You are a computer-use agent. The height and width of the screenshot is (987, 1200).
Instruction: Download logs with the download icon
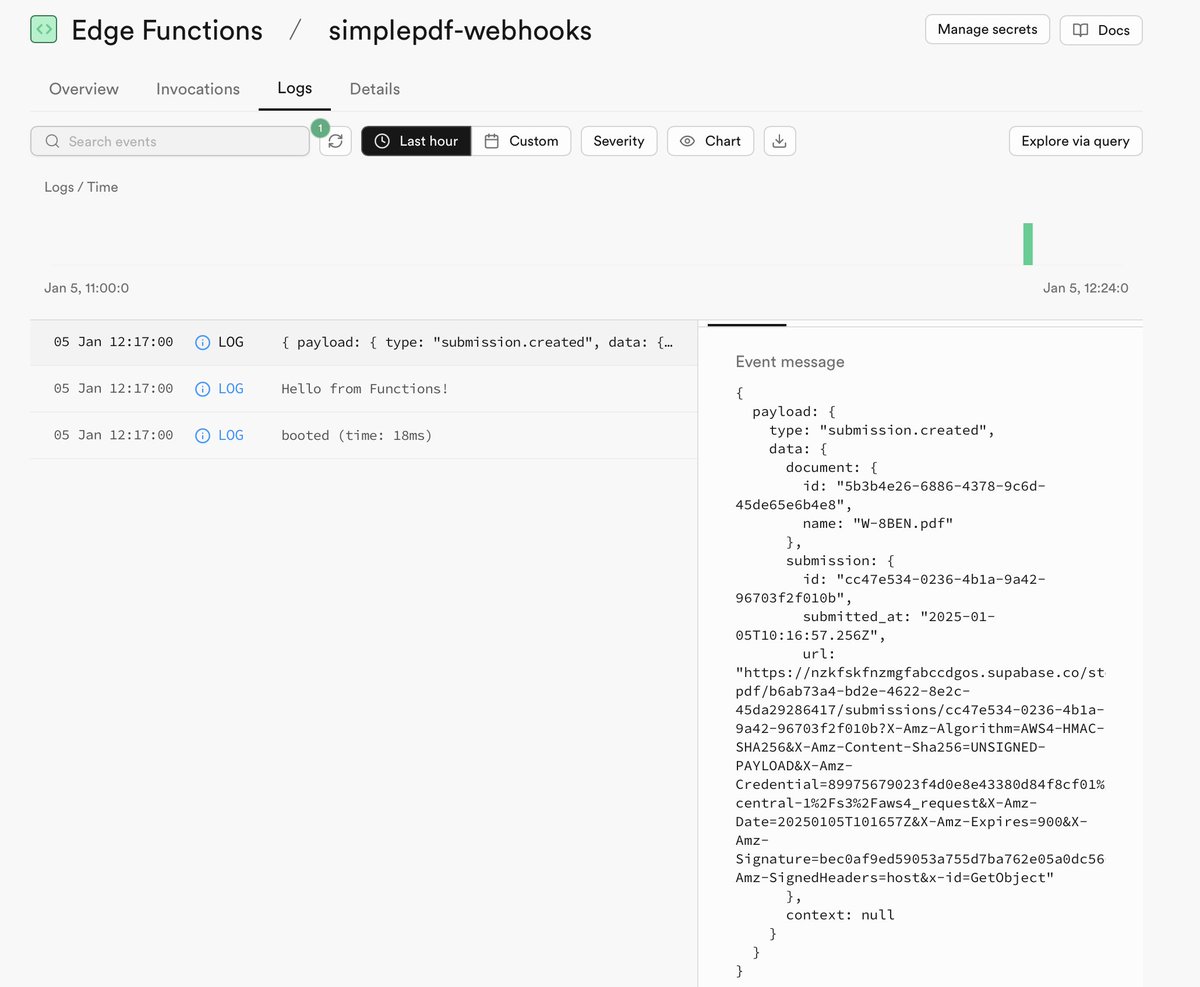pos(780,141)
